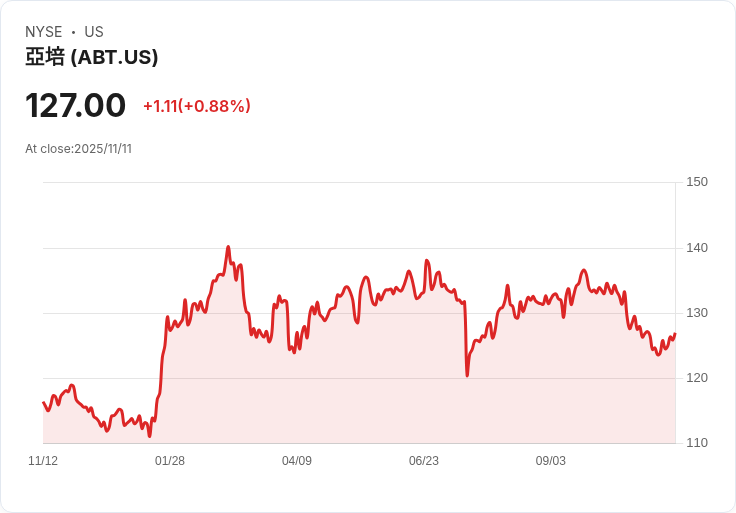Click the 亞培 (ABT.US) stock title
This screenshot has height=513, width=736.
click(92, 57)
